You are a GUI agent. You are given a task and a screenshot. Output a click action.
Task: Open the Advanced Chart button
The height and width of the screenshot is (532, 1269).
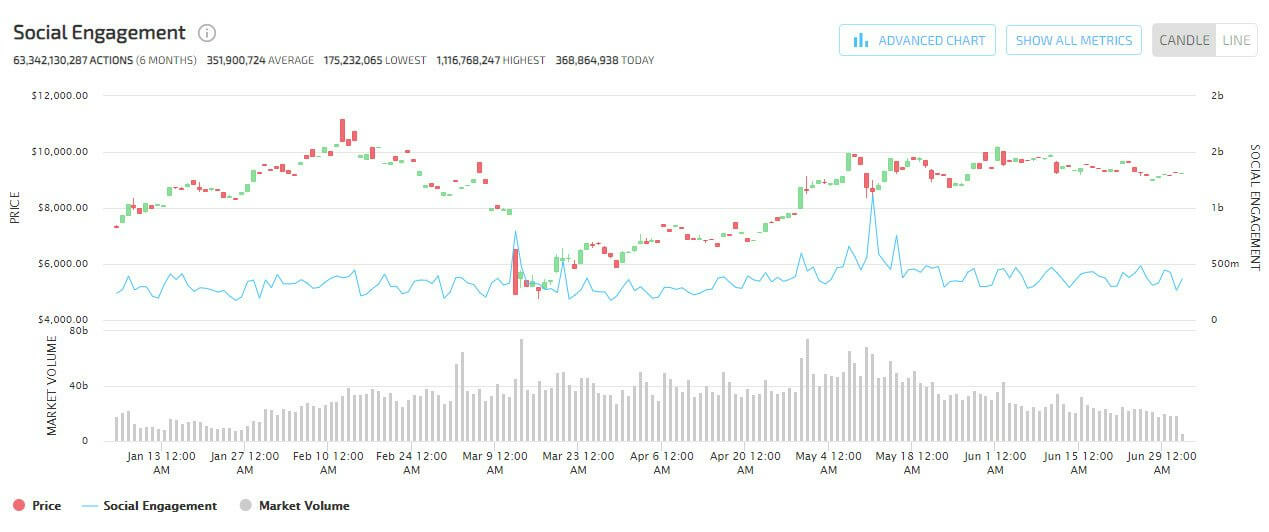coord(917,40)
